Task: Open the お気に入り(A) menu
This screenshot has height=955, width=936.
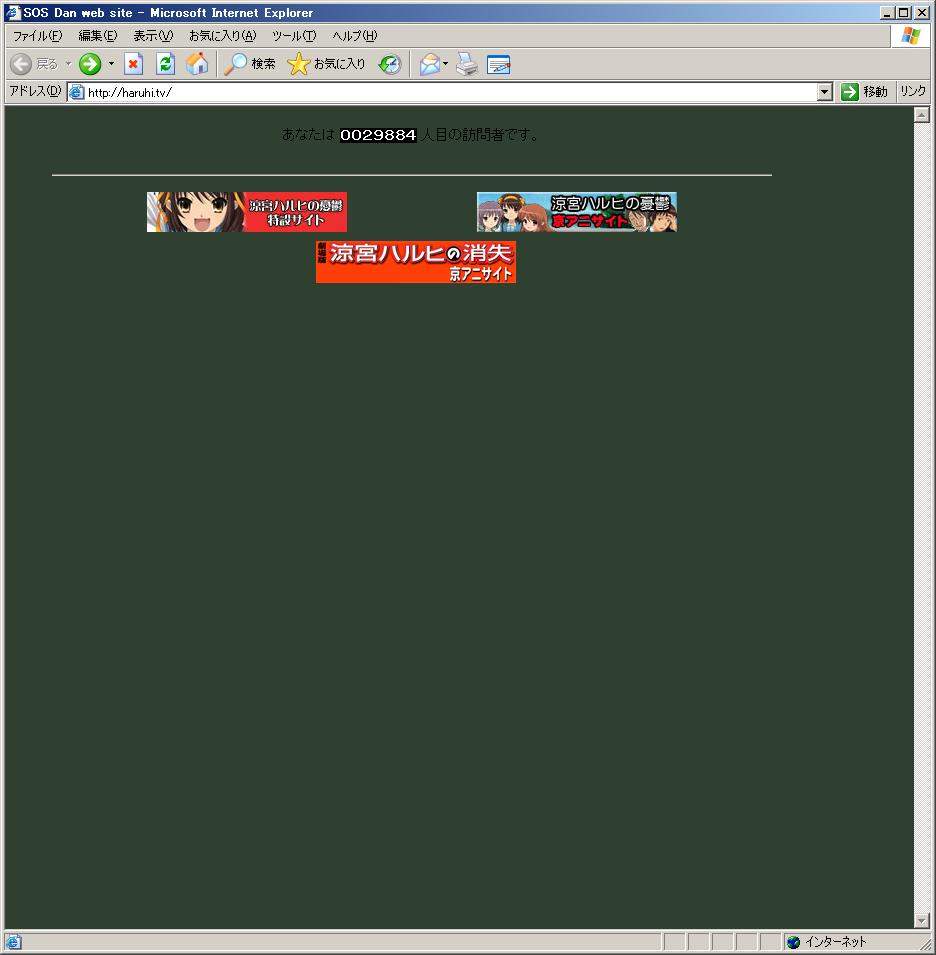Action: (222, 36)
